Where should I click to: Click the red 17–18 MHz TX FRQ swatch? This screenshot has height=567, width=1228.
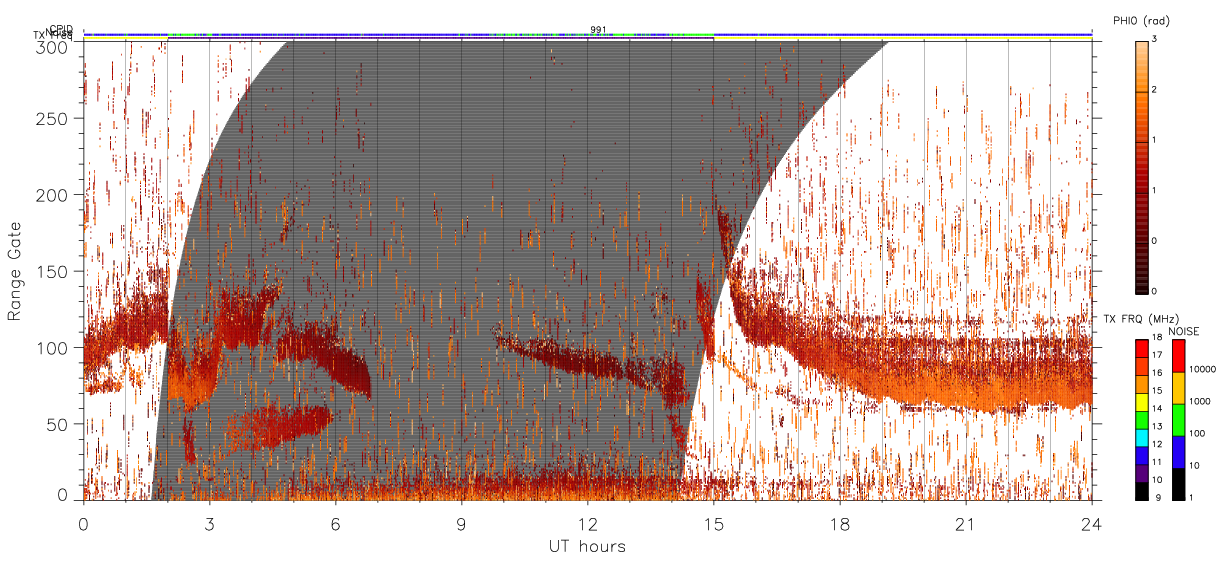(x=1141, y=348)
